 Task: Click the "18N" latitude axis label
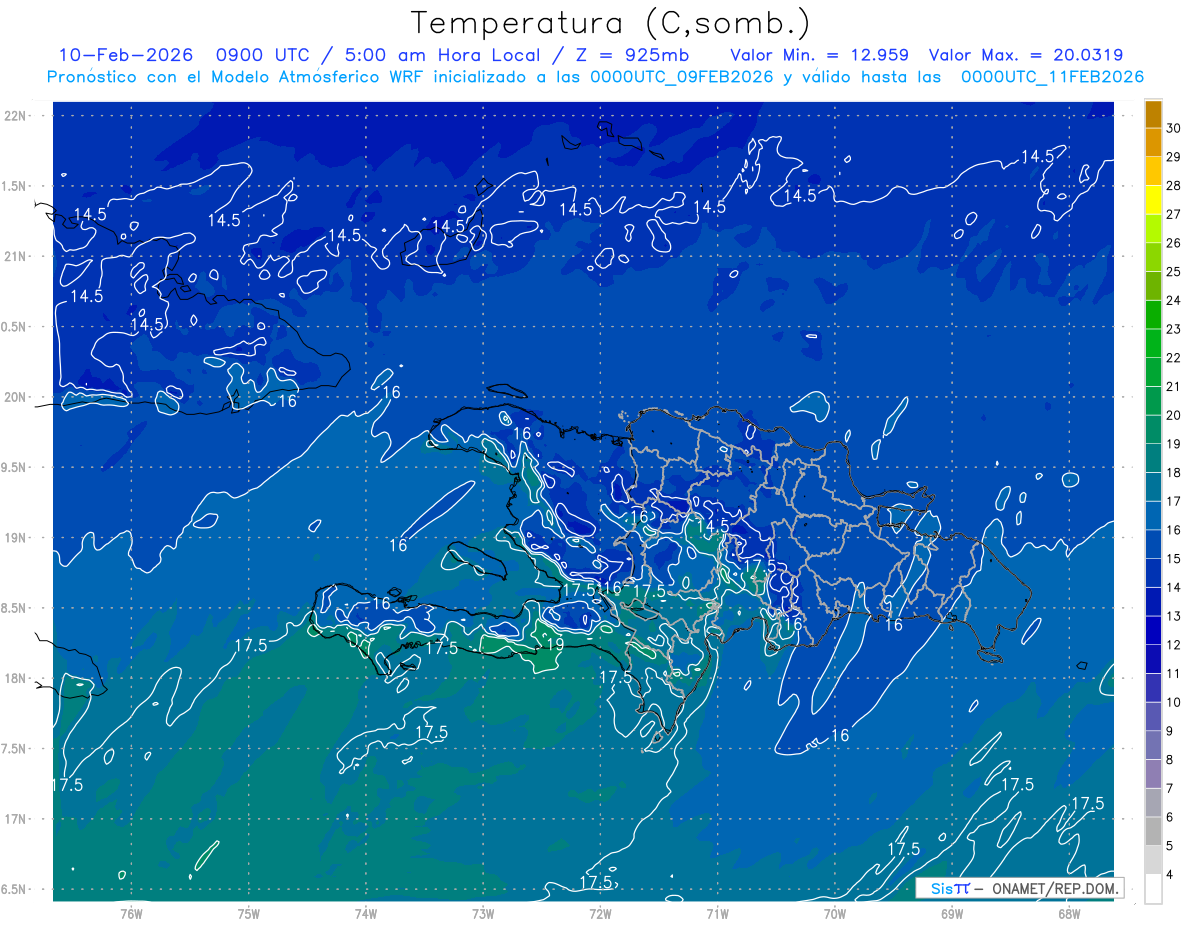pyautogui.click(x=15, y=679)
